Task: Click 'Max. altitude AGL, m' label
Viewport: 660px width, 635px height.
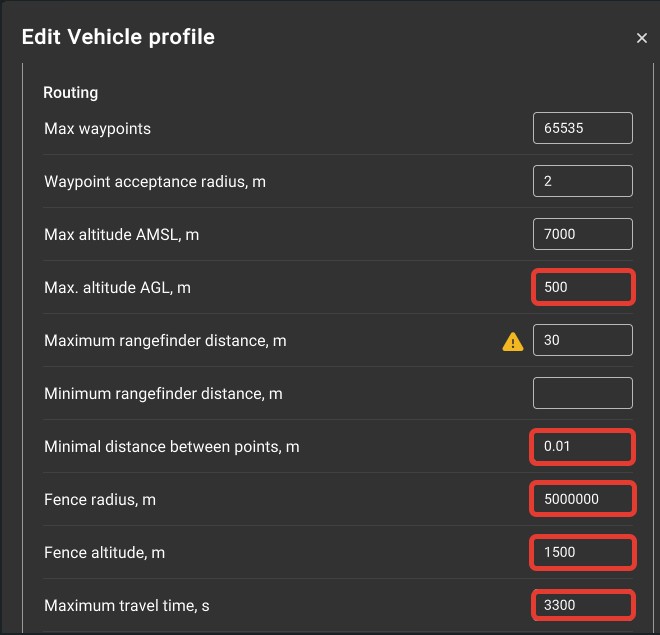Action: [117, 288]
